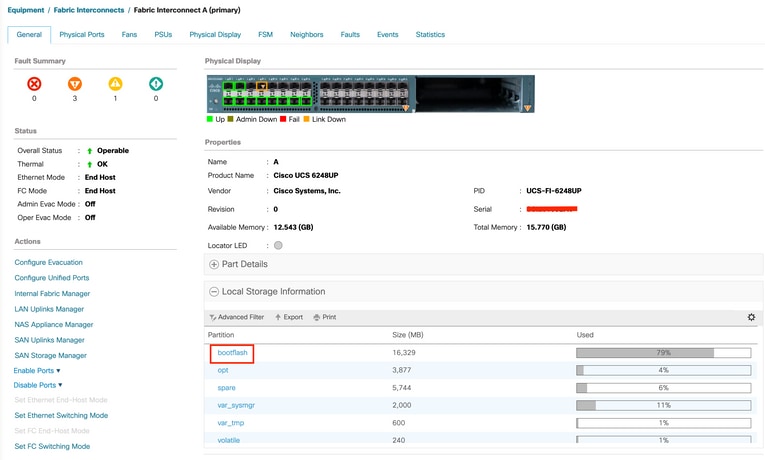The width and height of the screenshot is (765, 460).
Task: Sort by Used column header
Action: point(585,335)
